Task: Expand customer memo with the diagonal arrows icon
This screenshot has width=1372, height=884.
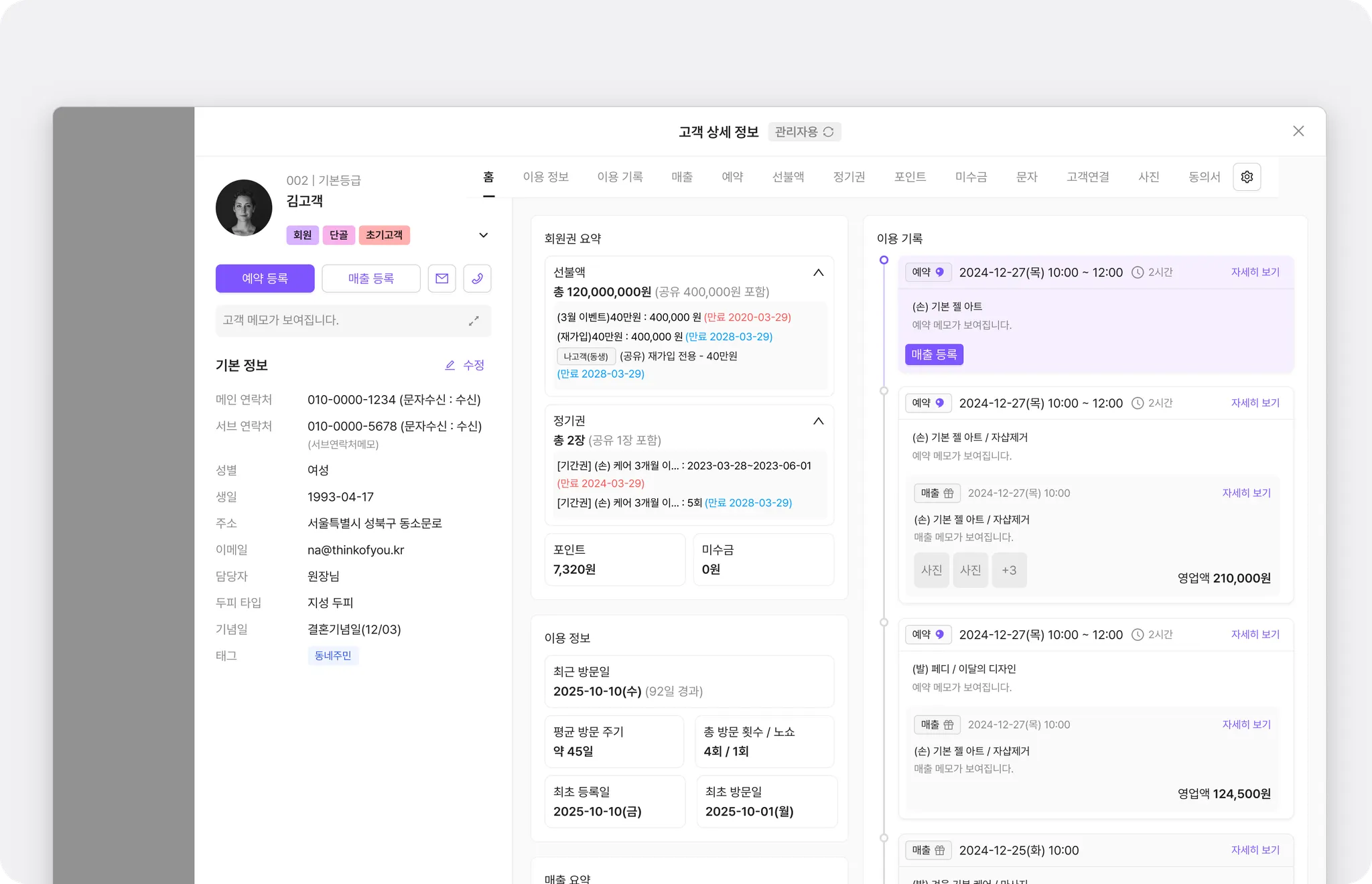Action: tap(474, 321)
